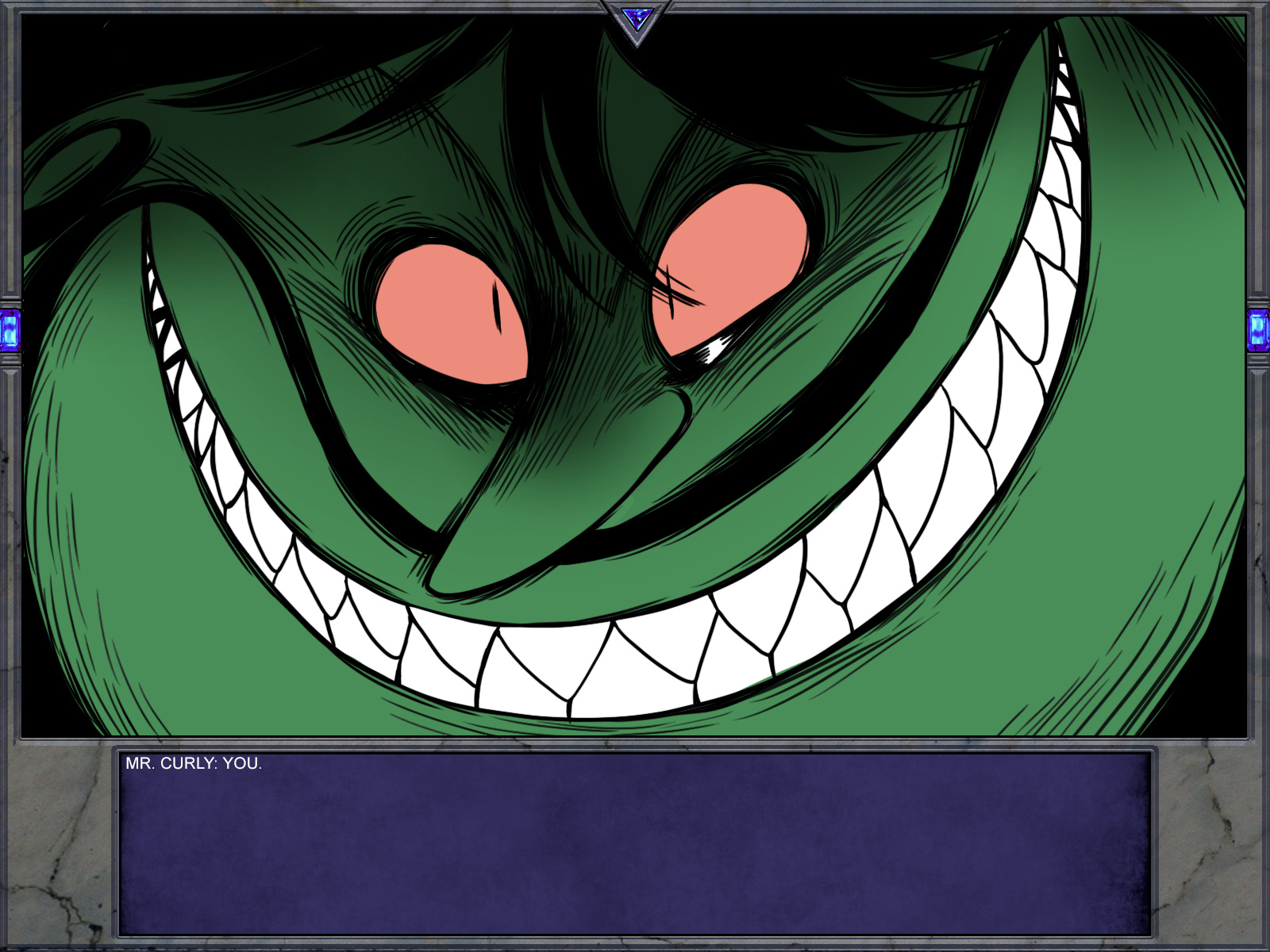The image size is (1270, 952).
Task: Click the green grinning face scene image
Action: (x=633, y=375)
